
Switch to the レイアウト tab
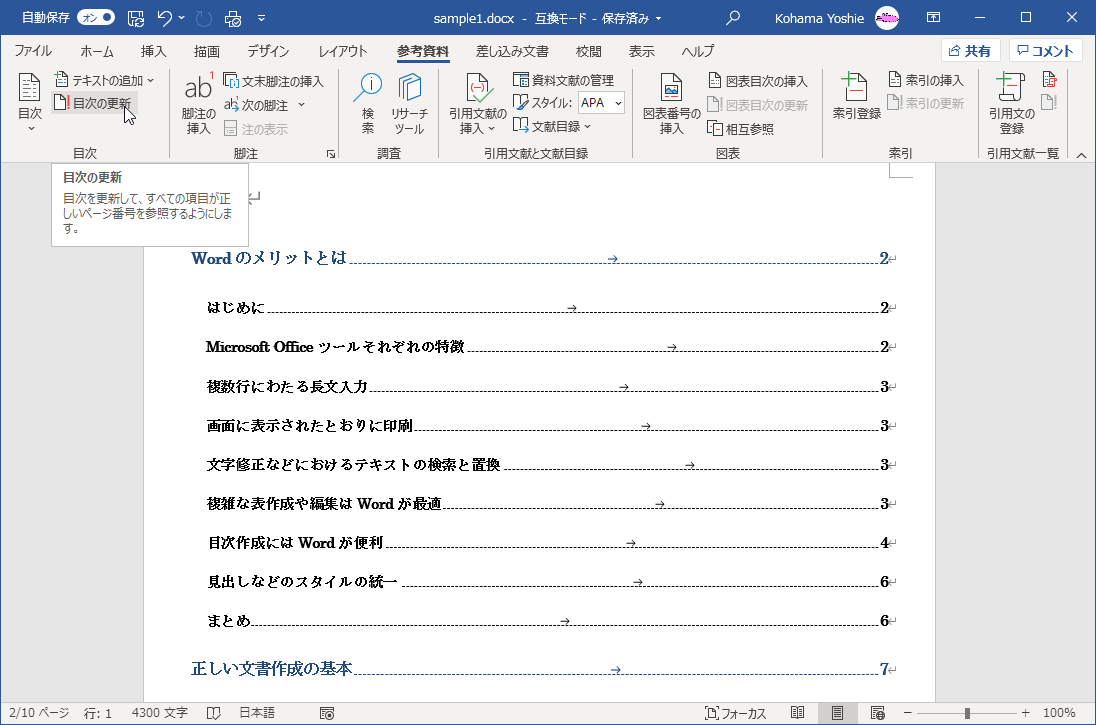(342, 51)
